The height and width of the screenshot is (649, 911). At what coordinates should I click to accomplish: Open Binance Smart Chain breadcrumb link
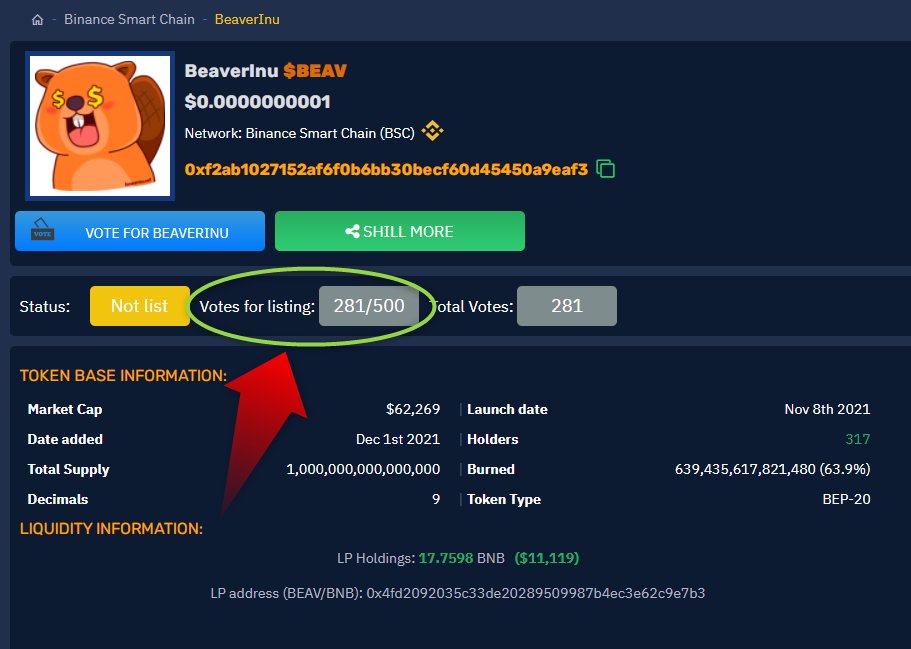(129, 19)
